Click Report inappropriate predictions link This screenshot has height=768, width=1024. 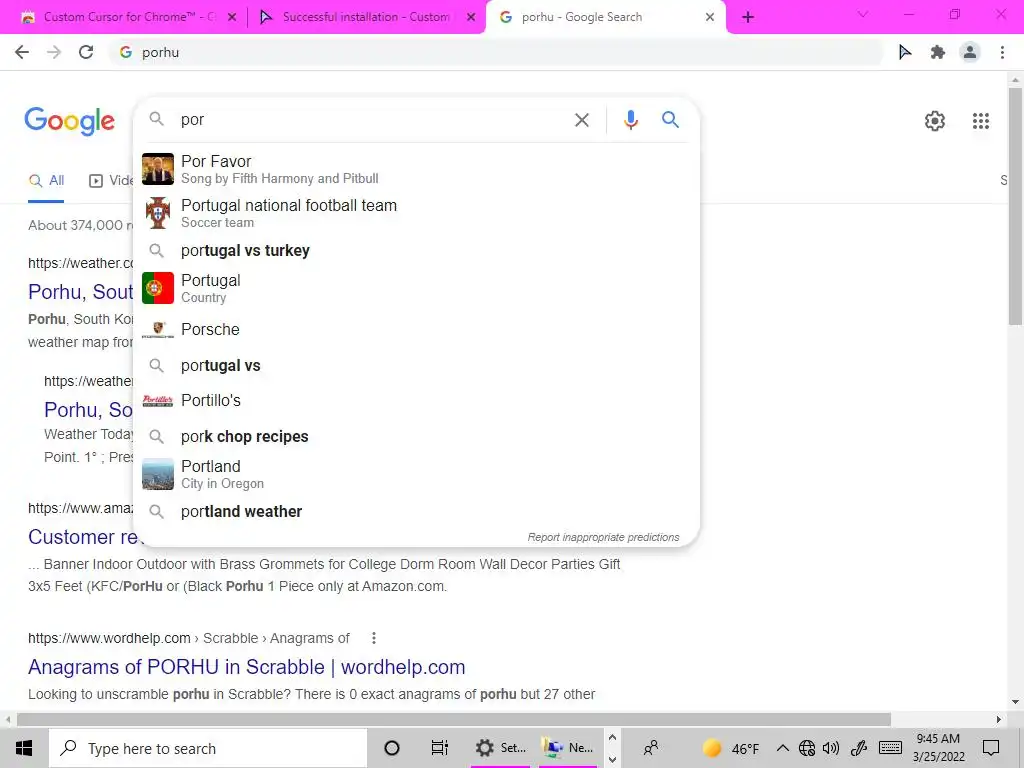tap(603, 537)
